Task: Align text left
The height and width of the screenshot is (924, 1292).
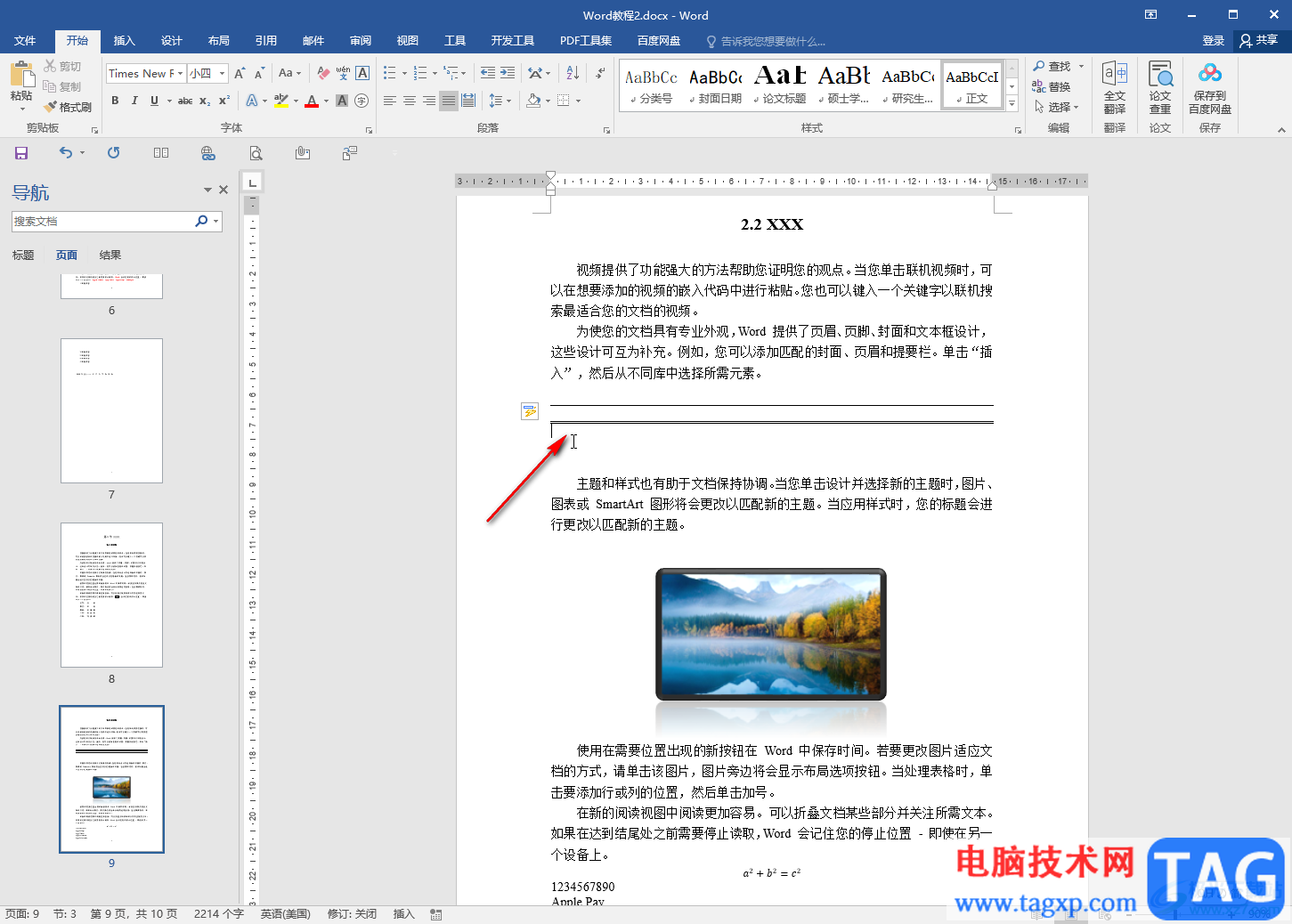Action: point(390,101)
